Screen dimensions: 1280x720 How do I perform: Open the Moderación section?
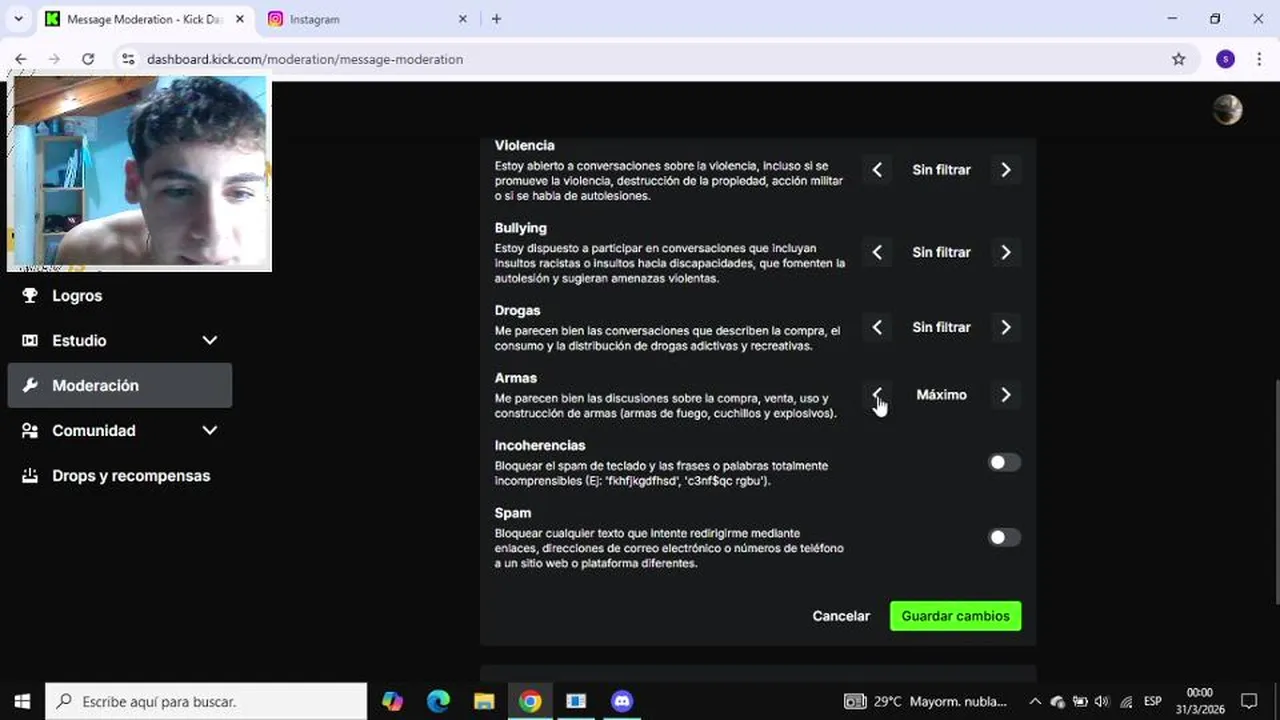119,385
